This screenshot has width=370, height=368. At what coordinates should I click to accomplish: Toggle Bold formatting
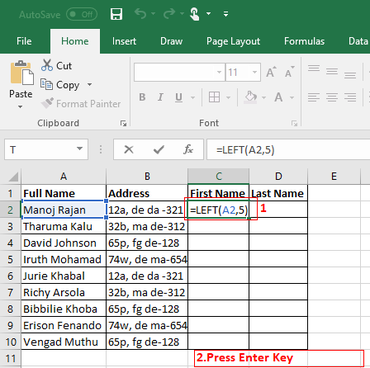142,97
